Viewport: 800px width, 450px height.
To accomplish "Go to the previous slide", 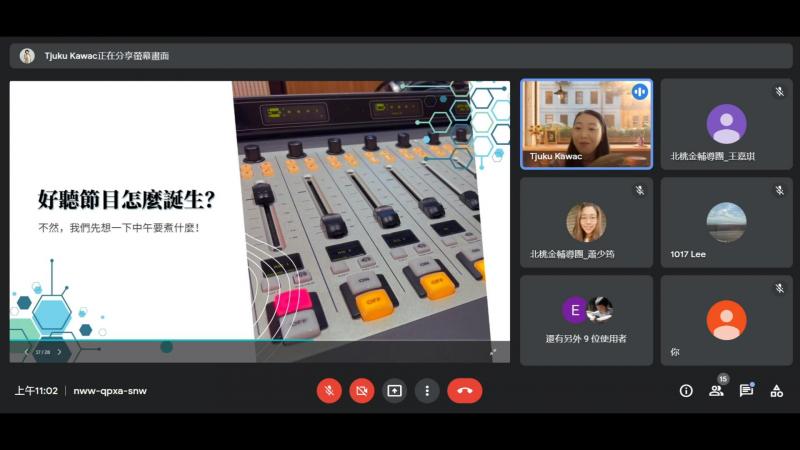I will (26, 352).
